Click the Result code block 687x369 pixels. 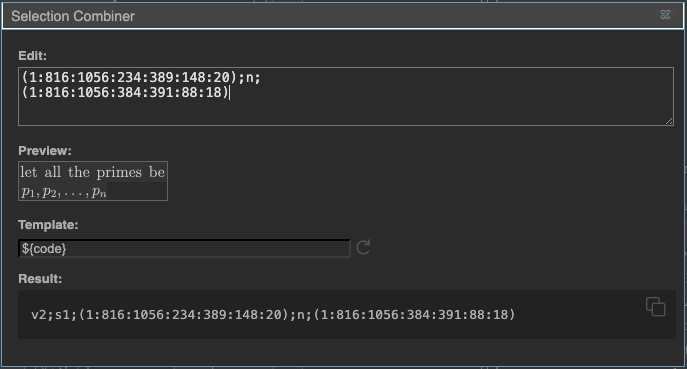tap(347, 314)
